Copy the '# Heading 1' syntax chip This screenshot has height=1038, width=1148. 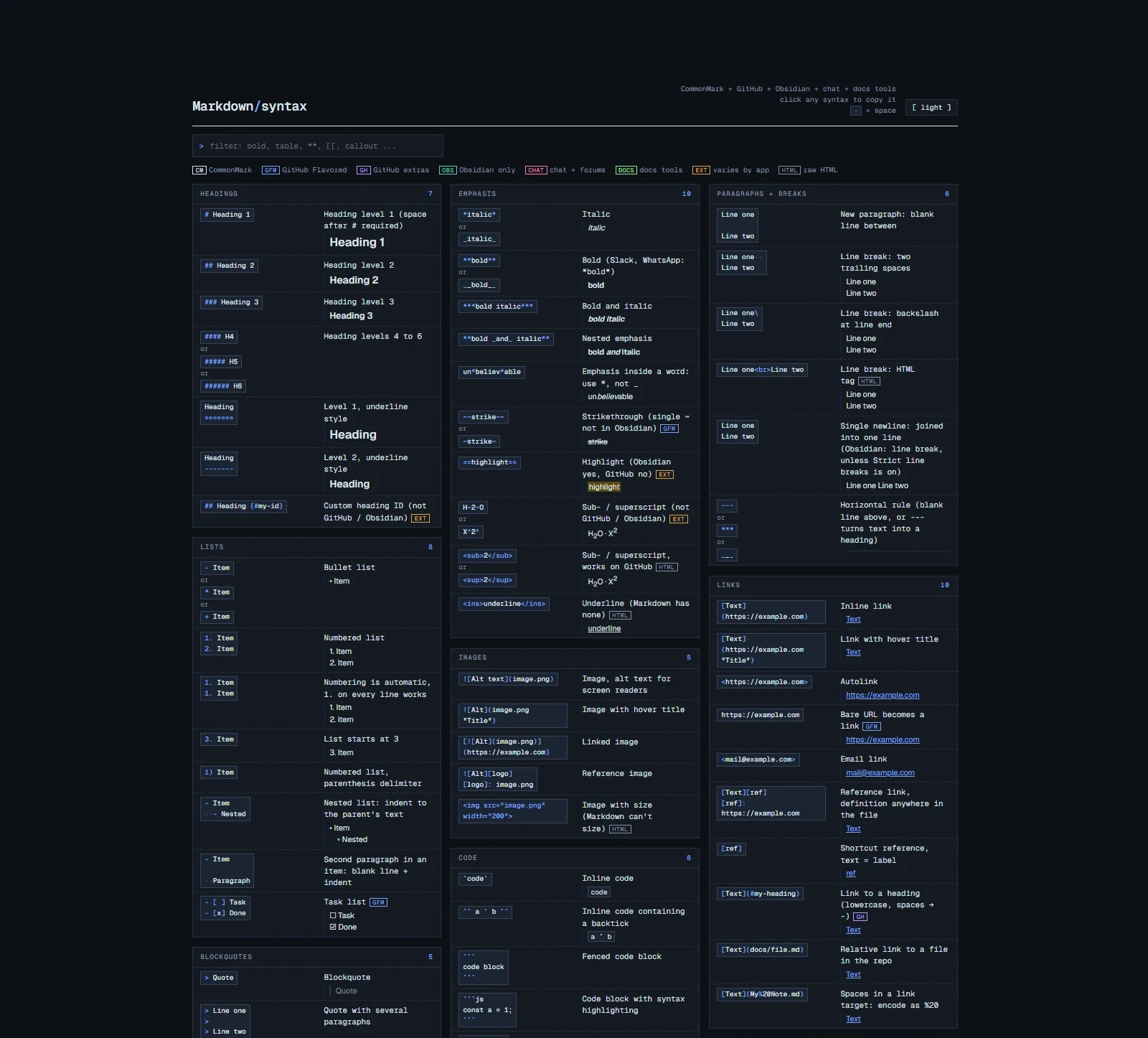227,215
